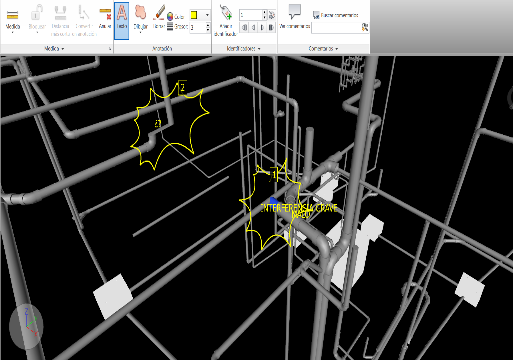The width and height of the screenshot is (513, 360).
Task: Open the Bloquear button dropdown arrow
Action: click(x=37, y=32)
